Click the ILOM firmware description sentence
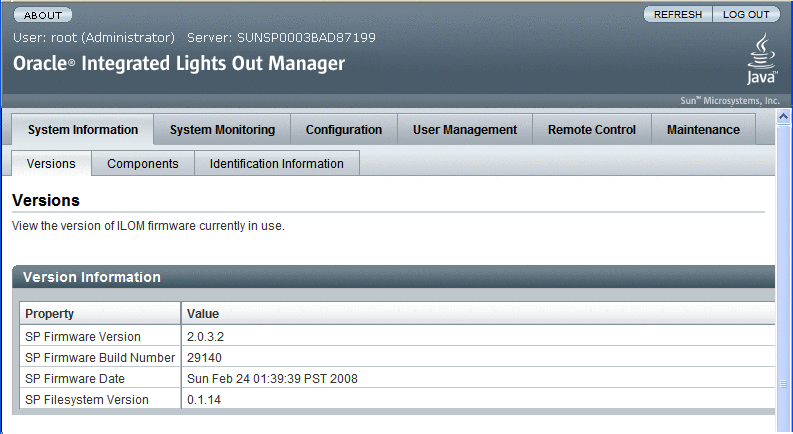Viewport: 793px width, 434px height. 148,226
